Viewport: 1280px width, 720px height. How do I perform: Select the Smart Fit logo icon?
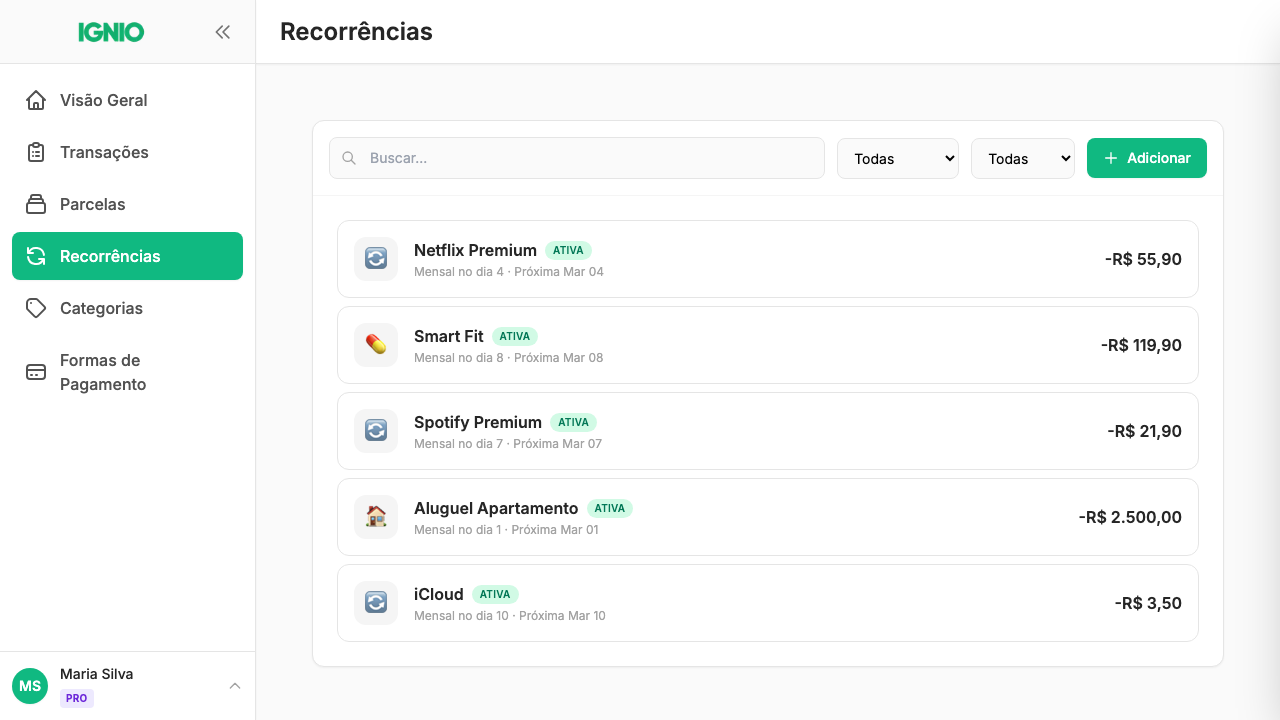click(375, 345)
